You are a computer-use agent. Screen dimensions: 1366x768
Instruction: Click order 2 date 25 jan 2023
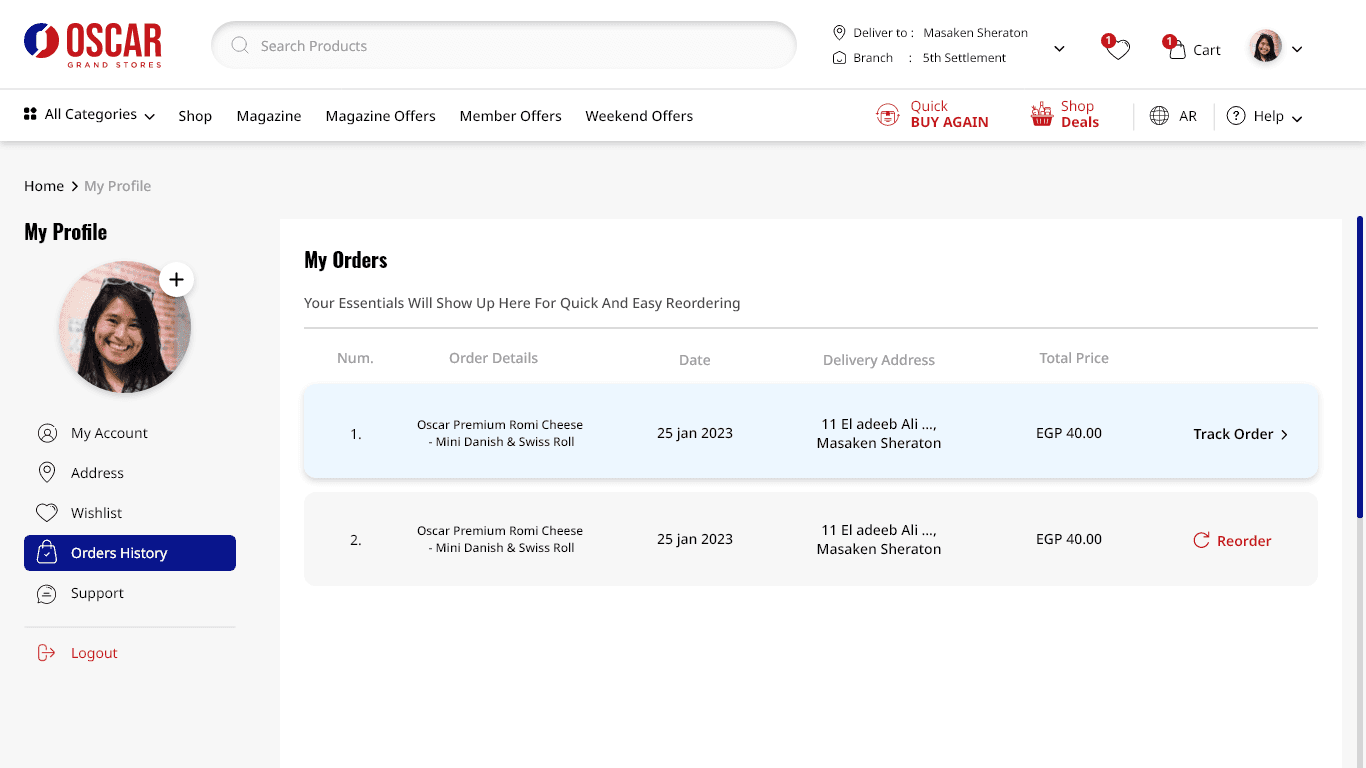[x=695, y=539]
